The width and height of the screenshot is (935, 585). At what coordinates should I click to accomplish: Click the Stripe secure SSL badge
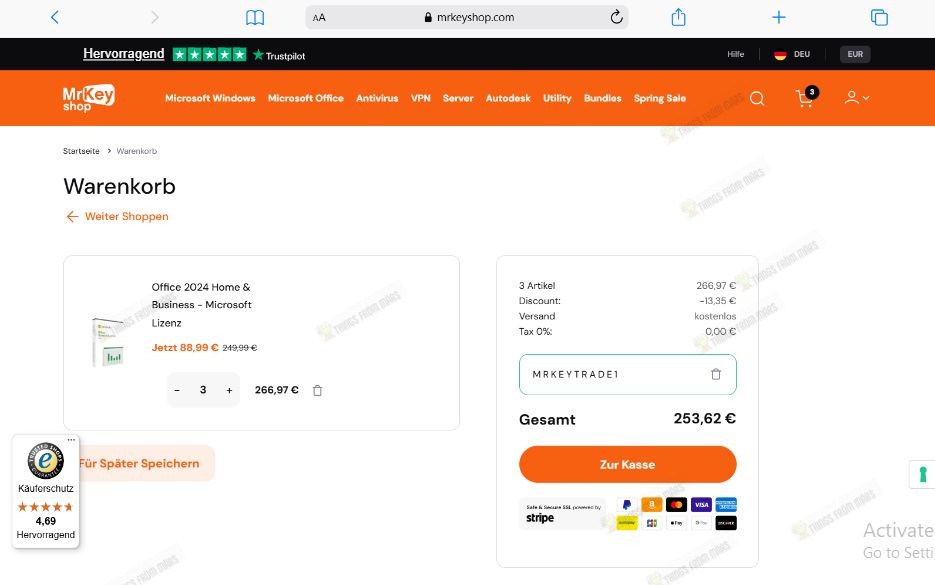(x=563, y=513)
